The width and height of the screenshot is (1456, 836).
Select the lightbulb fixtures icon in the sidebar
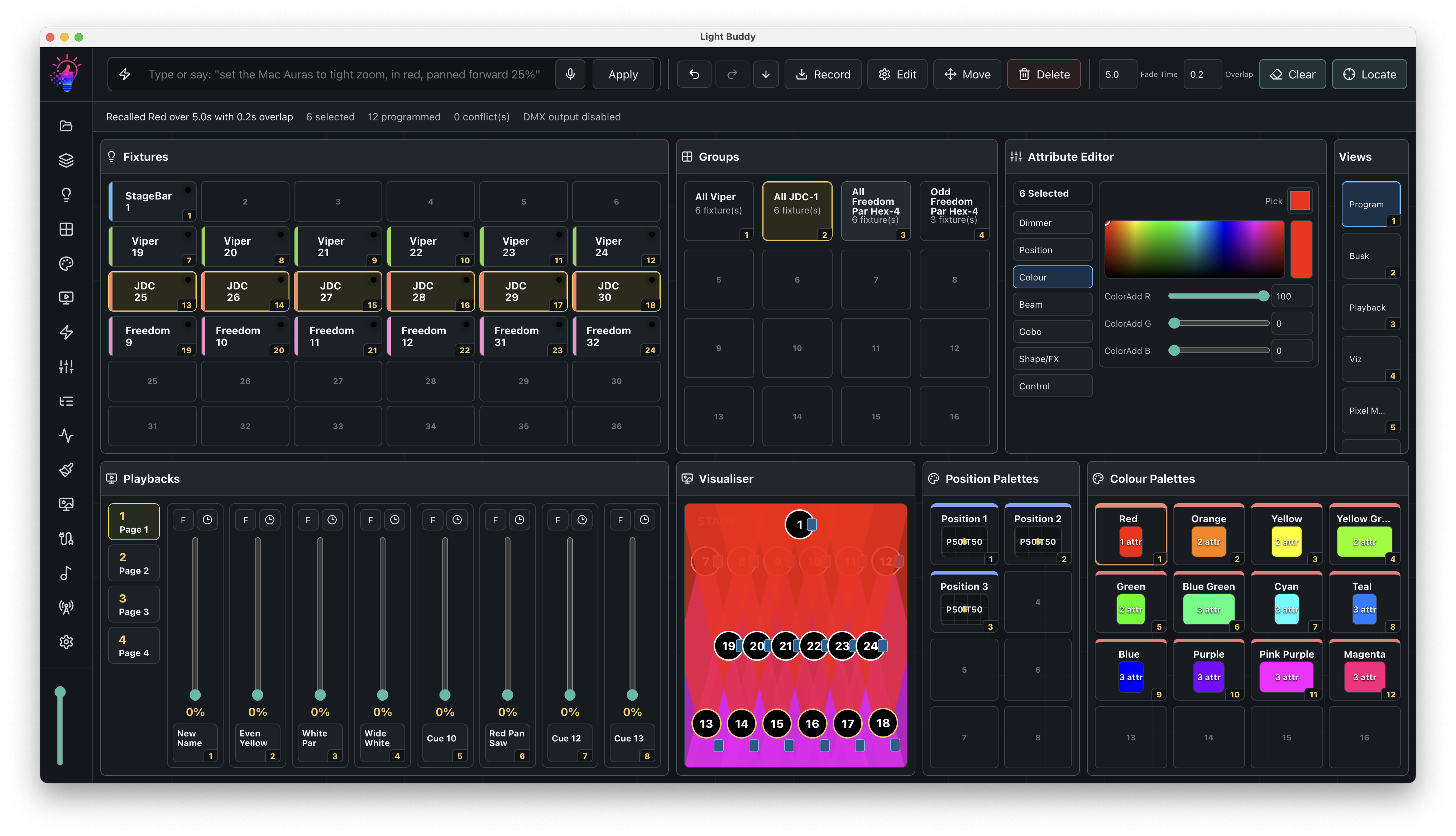pyautogui.click(x=66, y=194)
